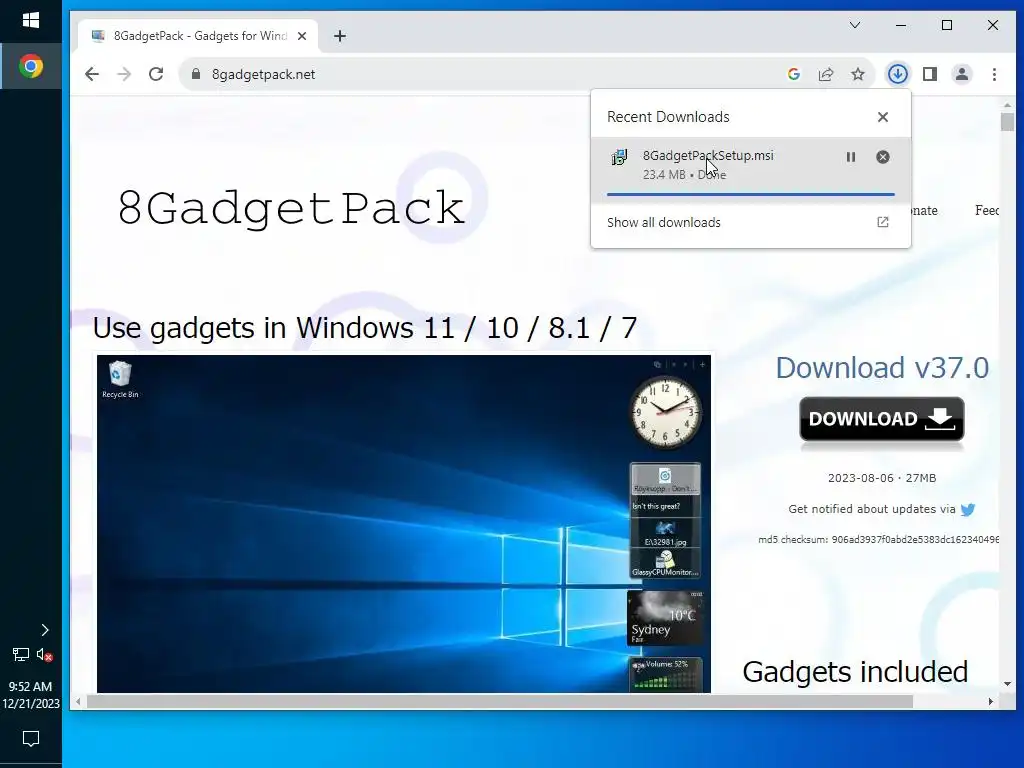The image size is (1024, 768).
Task: Reload the 8gadgetpack.net page
Action: [x=156, y=74]
